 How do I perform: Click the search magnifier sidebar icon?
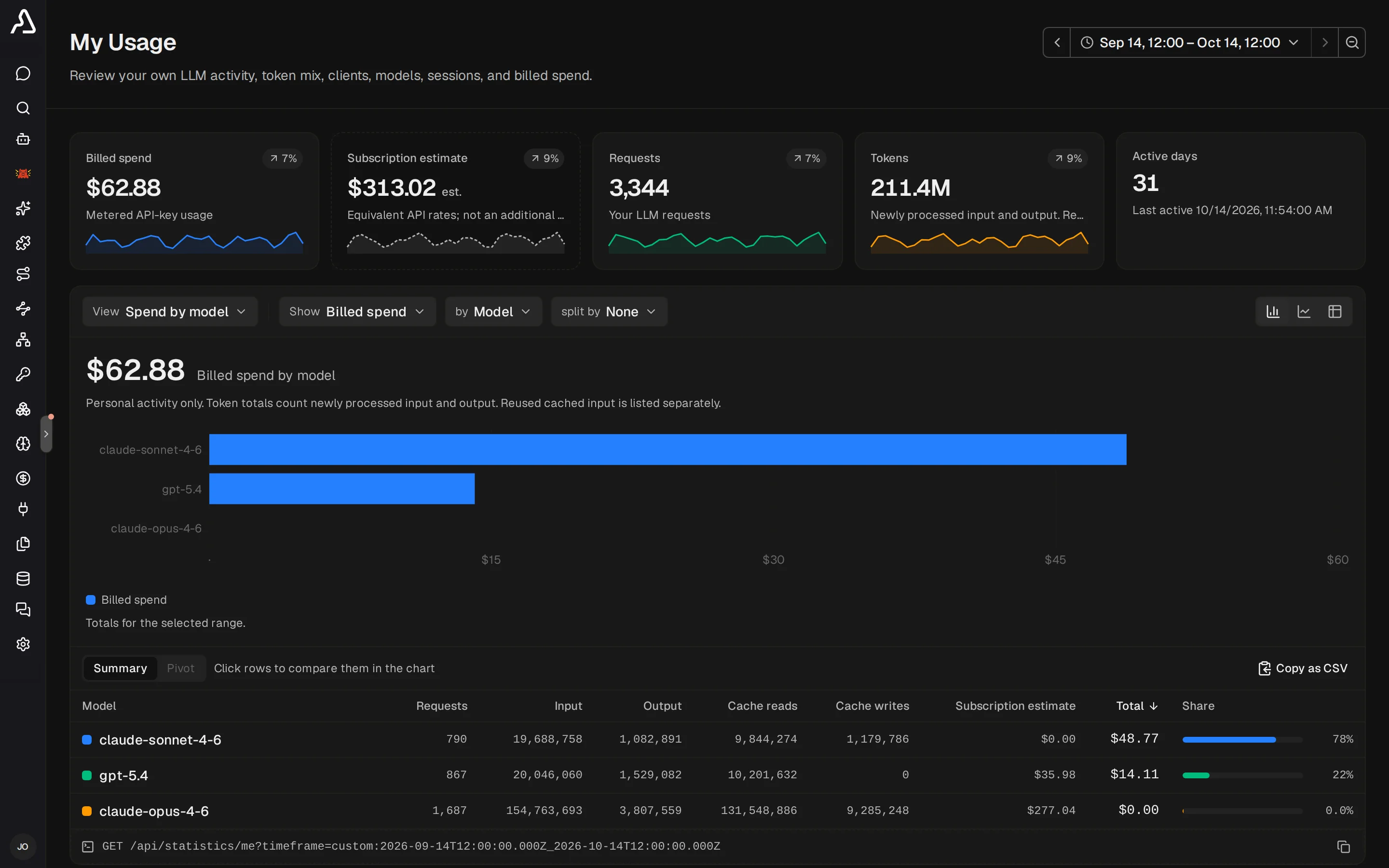pyautogui.click(x=23, y=108)
